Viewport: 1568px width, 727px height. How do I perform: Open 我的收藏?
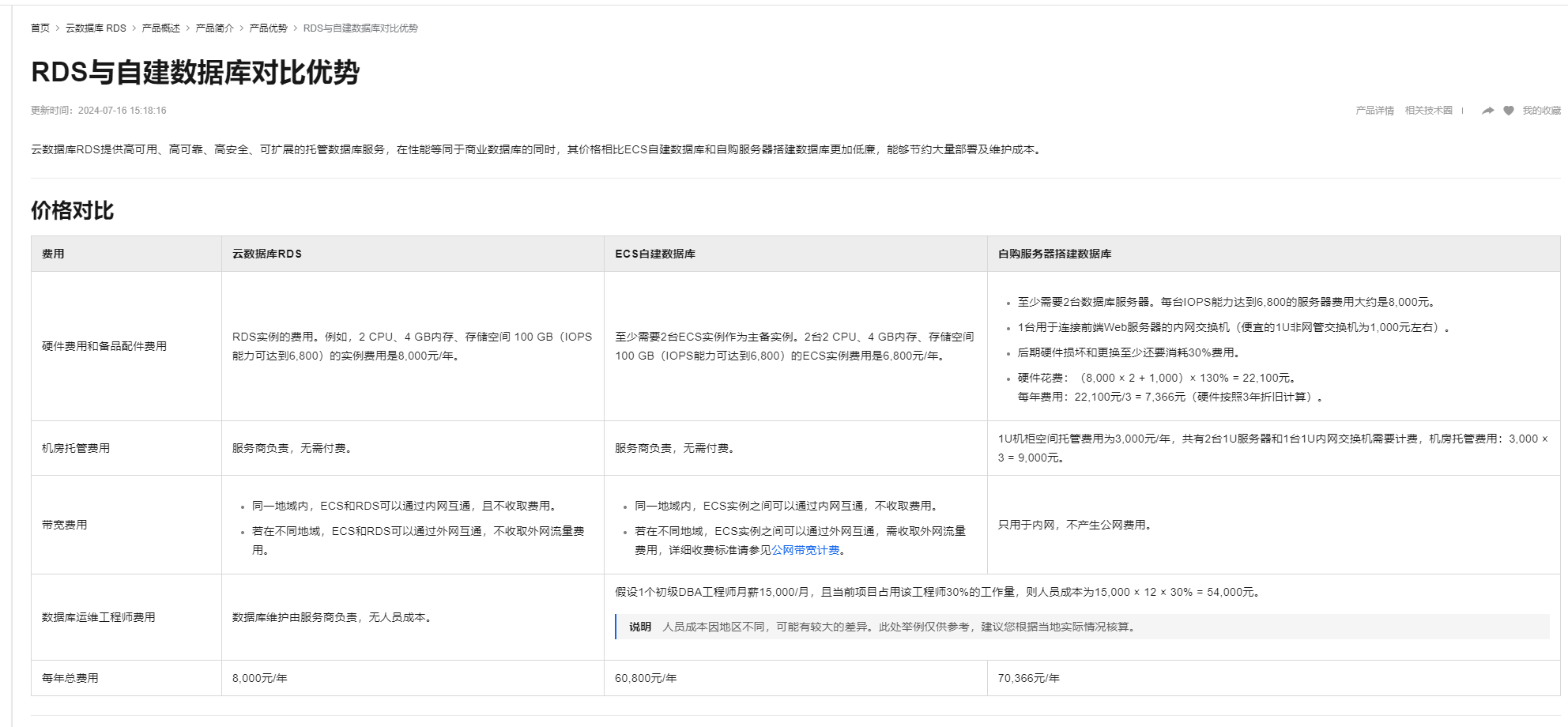(x=1542, y=111)
